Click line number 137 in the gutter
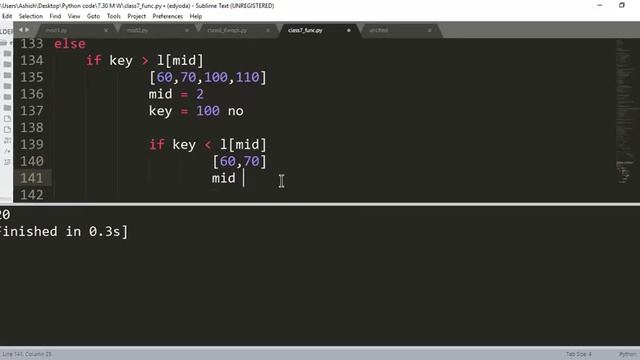640x360 pixels. click(x=32, y=111)
